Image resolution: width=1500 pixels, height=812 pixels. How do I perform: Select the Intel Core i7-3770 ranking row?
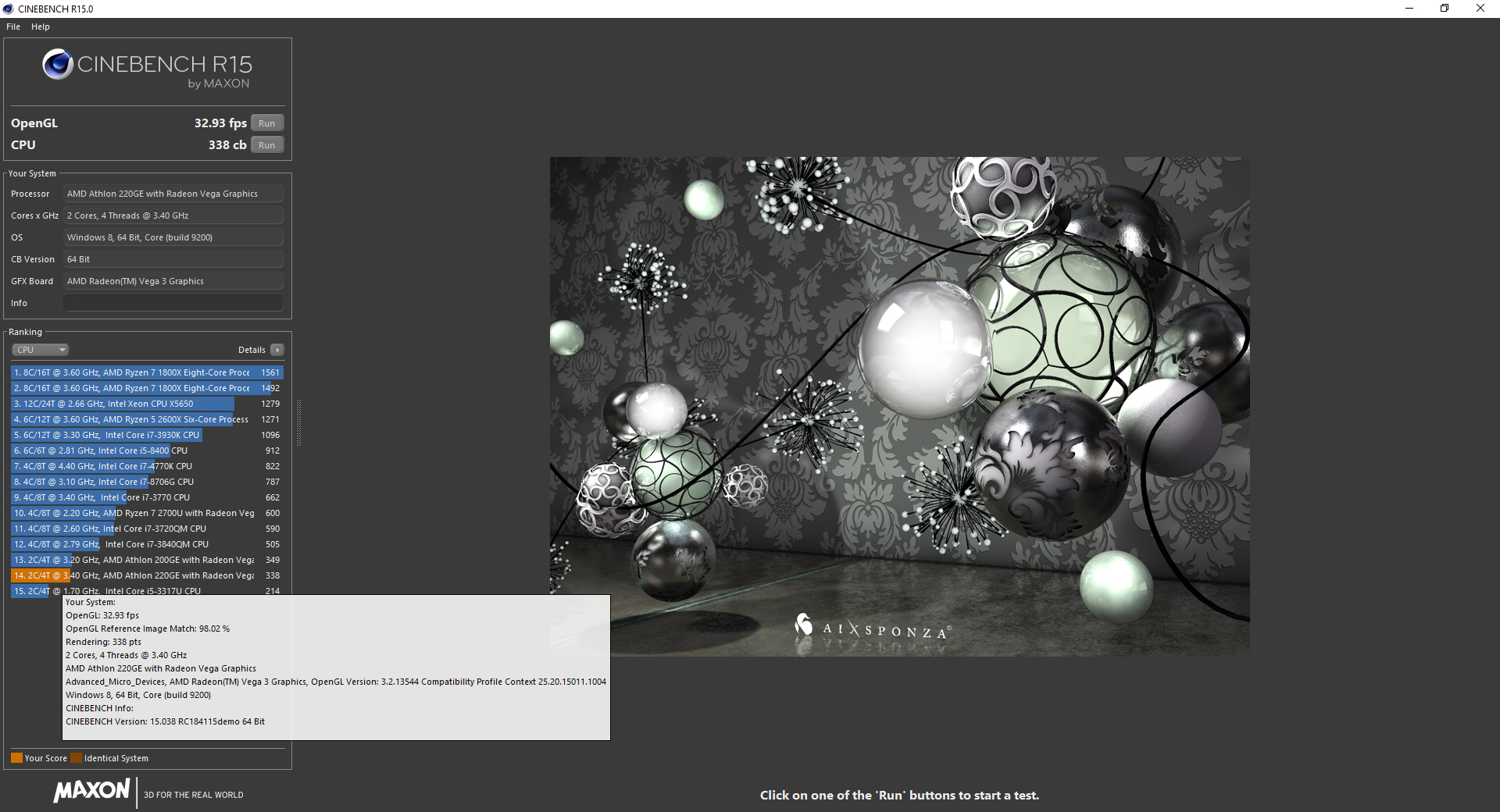147,497
